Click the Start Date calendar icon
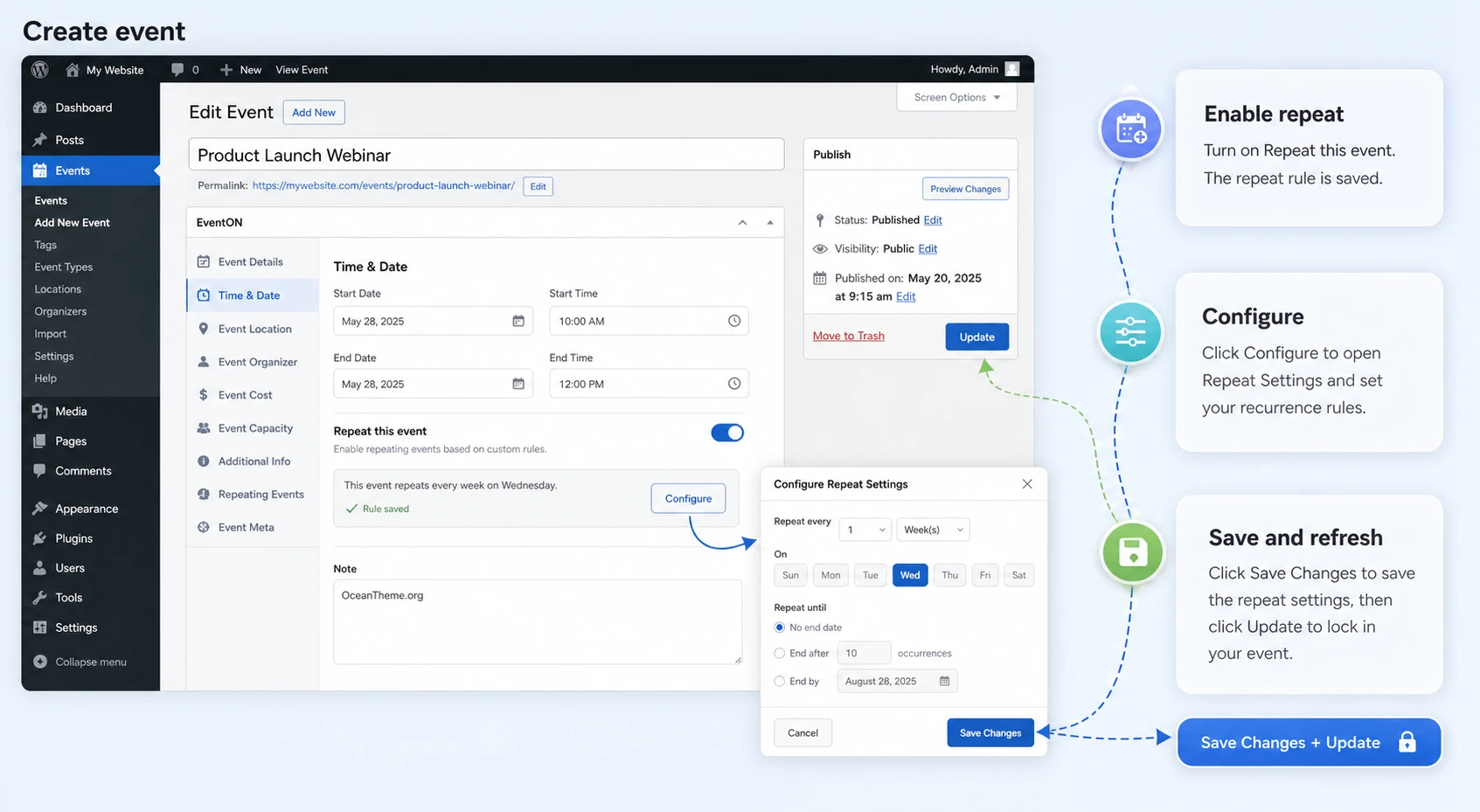The image size is (1480, 812). pos(518,321)
